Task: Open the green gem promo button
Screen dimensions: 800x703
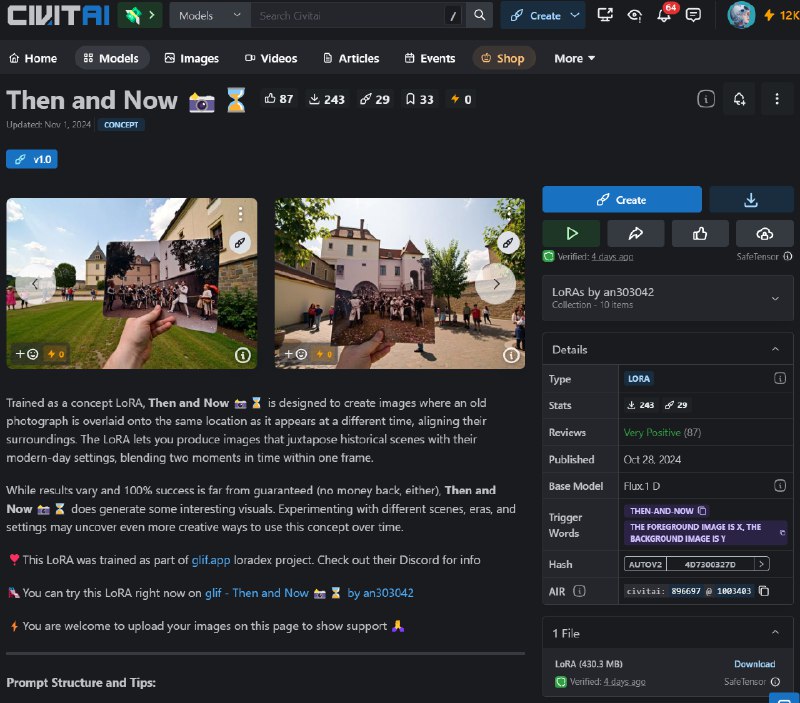Action: pyautogui.click(x=140, y=15)
